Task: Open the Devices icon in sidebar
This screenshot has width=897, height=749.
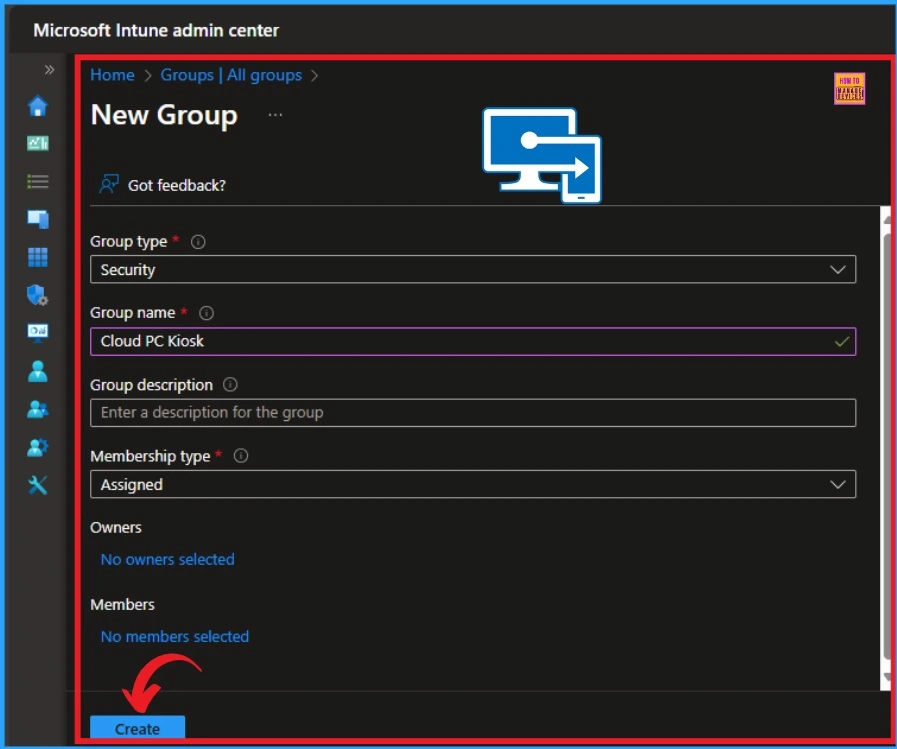Action: [38, 219]
